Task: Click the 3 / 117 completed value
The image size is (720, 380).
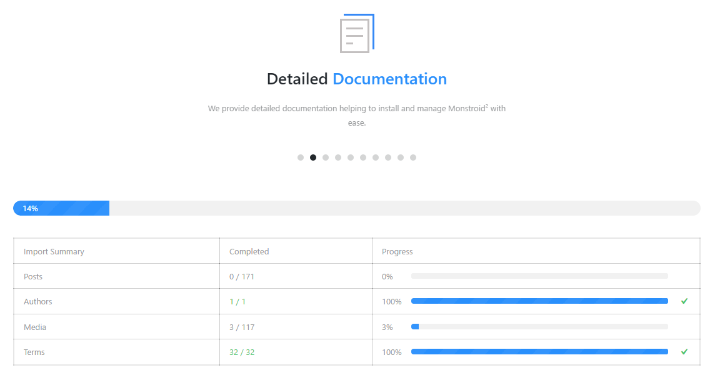Action: [x=242, y=327]
